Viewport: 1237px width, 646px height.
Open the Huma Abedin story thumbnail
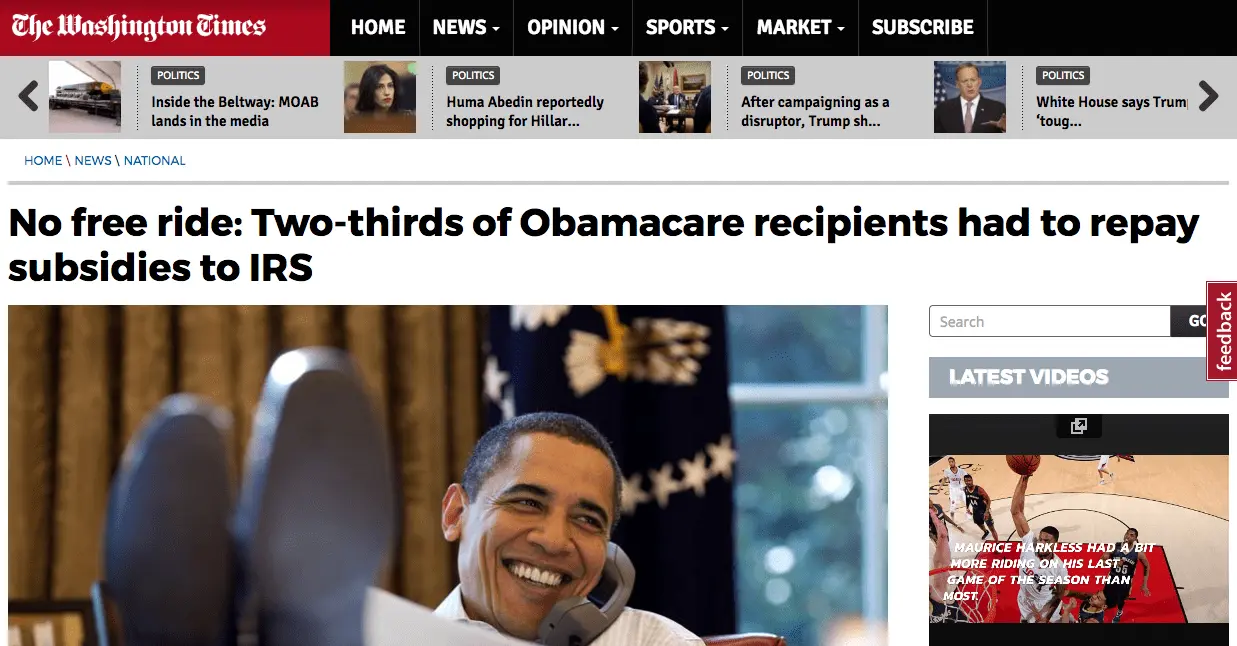coord(380,97)
